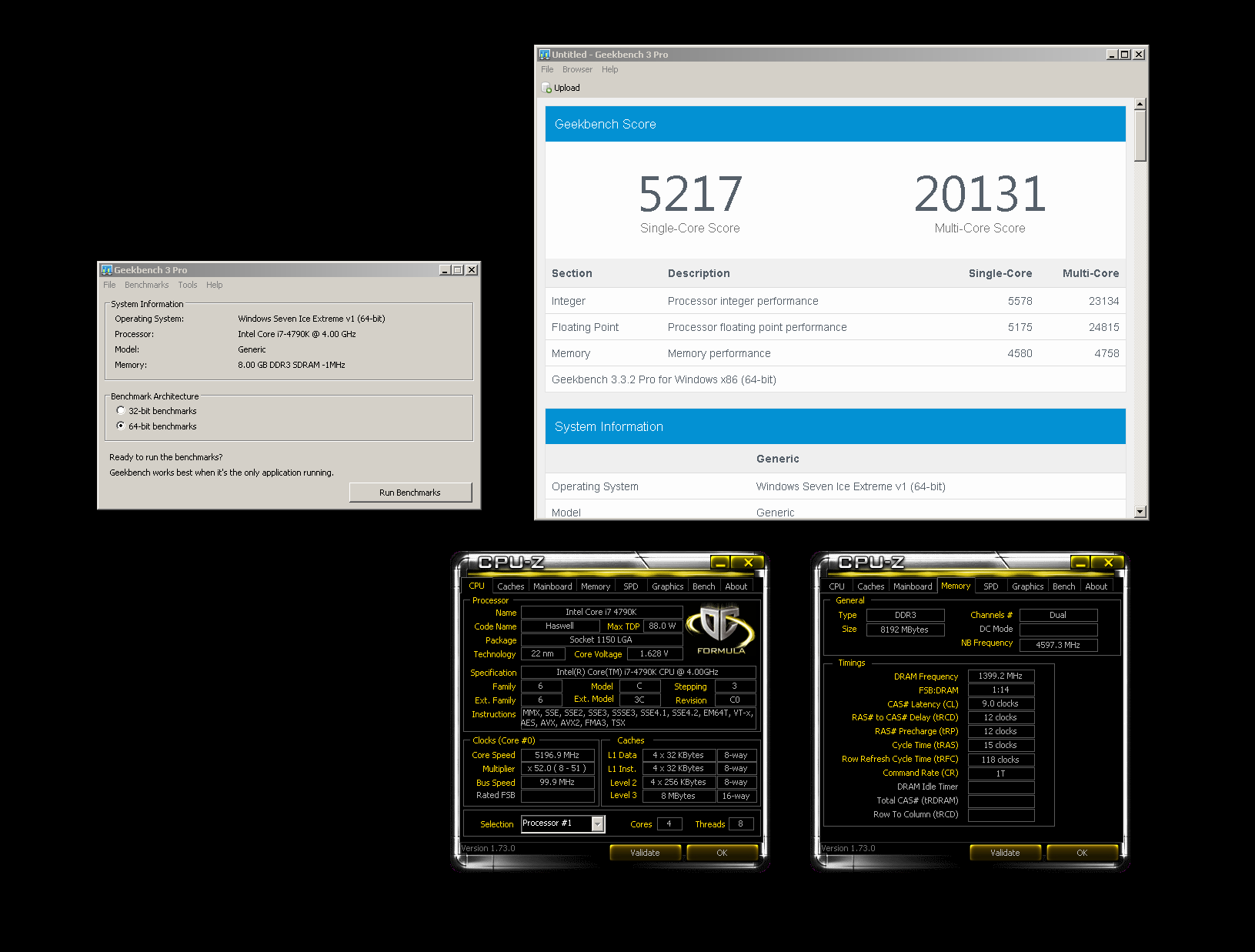Open the Tools menu
This screenshot has height=952, width=1255.
pyautogui.click(x=188, y=285)
